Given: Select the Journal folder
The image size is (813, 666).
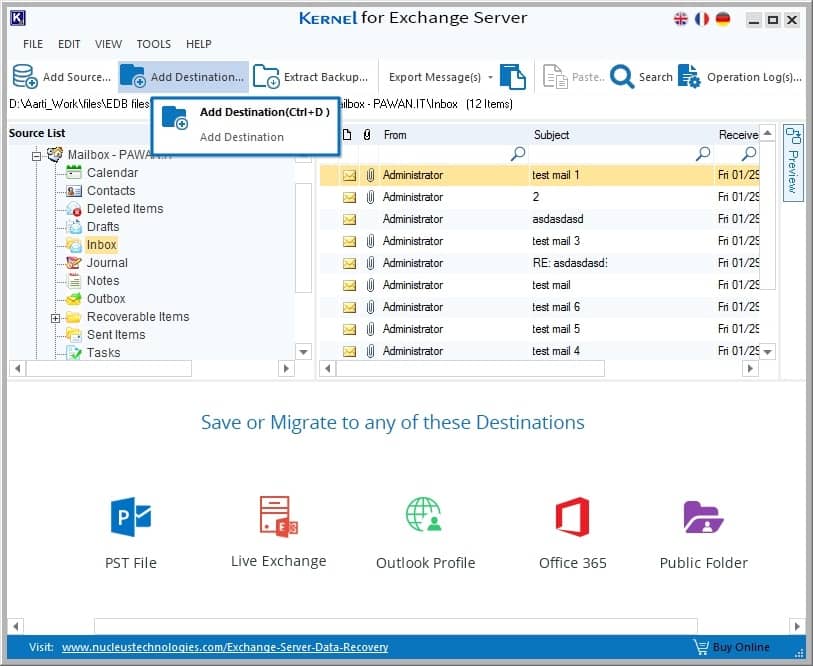Looking at the screenshot, I should tap(107, 263).
